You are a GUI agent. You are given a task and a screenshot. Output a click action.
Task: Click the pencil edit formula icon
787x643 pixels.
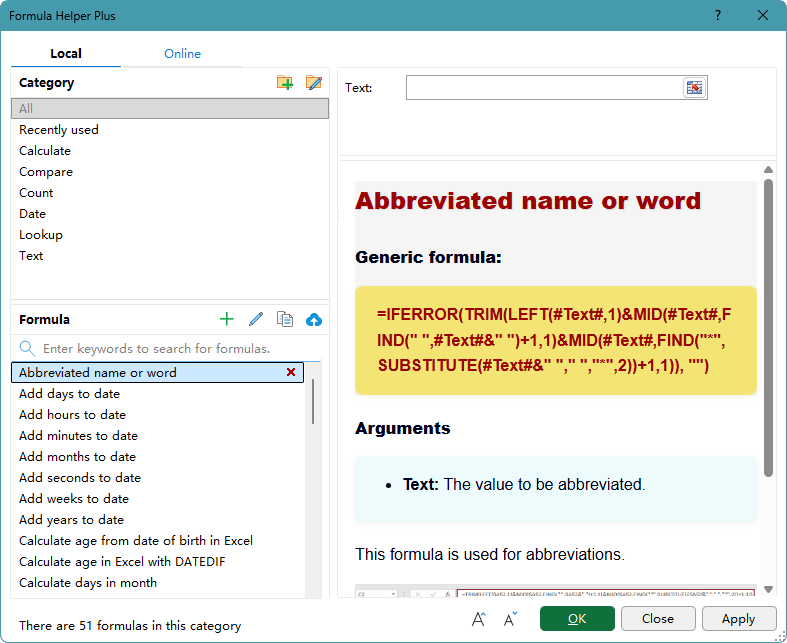(256, 319)
